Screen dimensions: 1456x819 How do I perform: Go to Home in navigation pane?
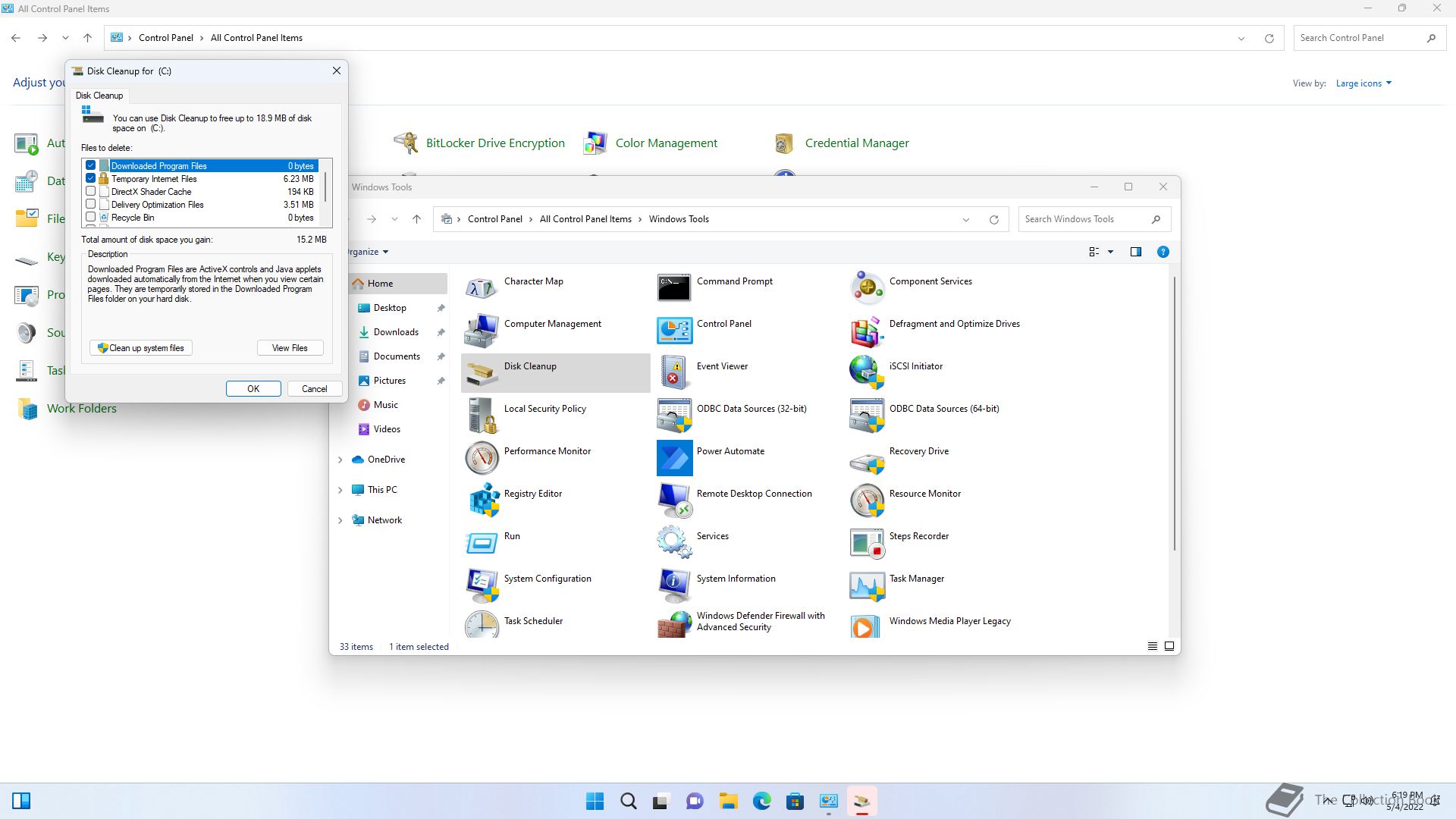(x=398, y=284)
